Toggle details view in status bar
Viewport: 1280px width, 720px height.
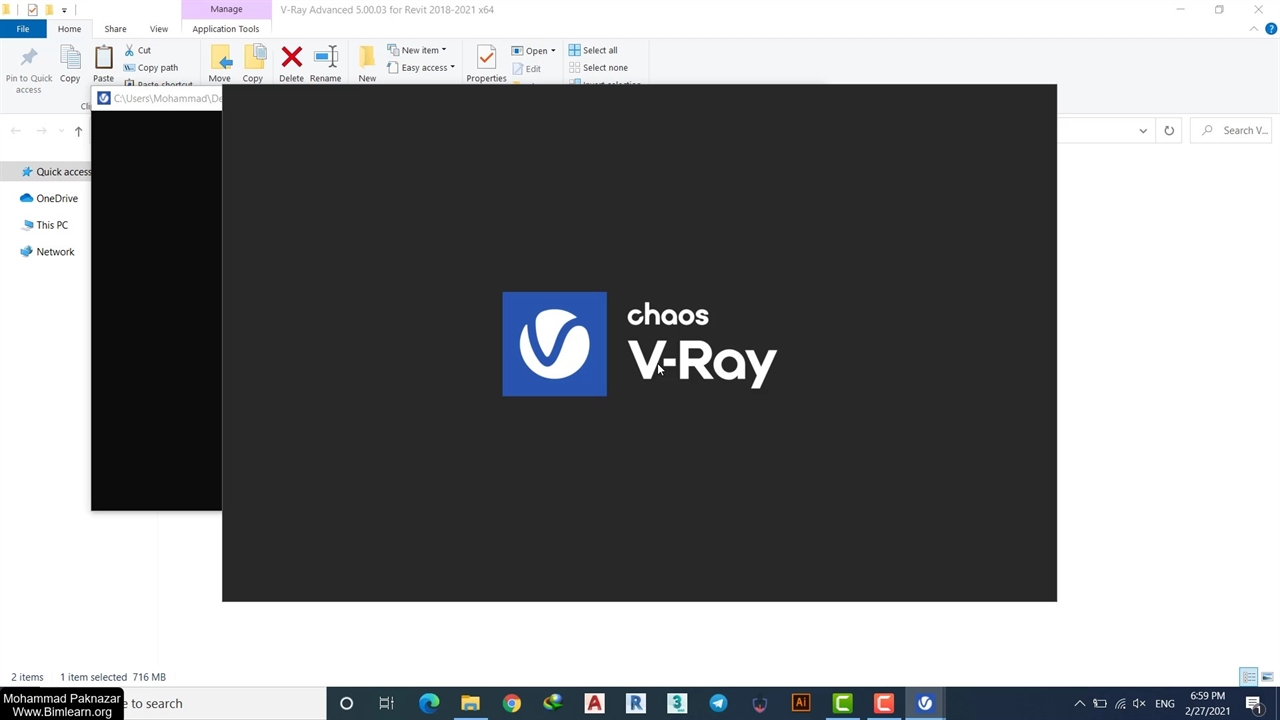[x=1248, y=677]
